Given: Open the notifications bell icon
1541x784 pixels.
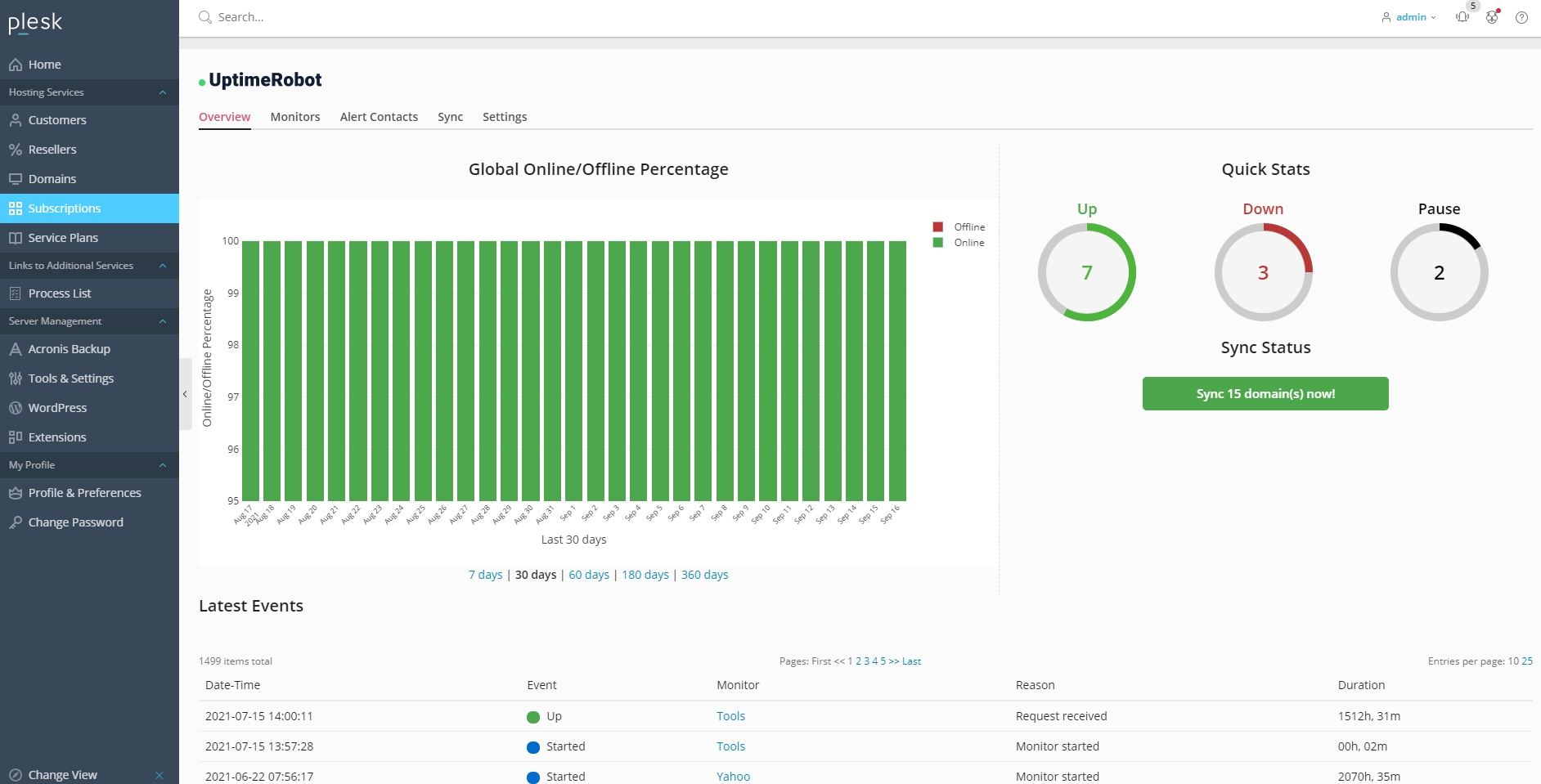Looking at the screenshot, I should 1462,17.
